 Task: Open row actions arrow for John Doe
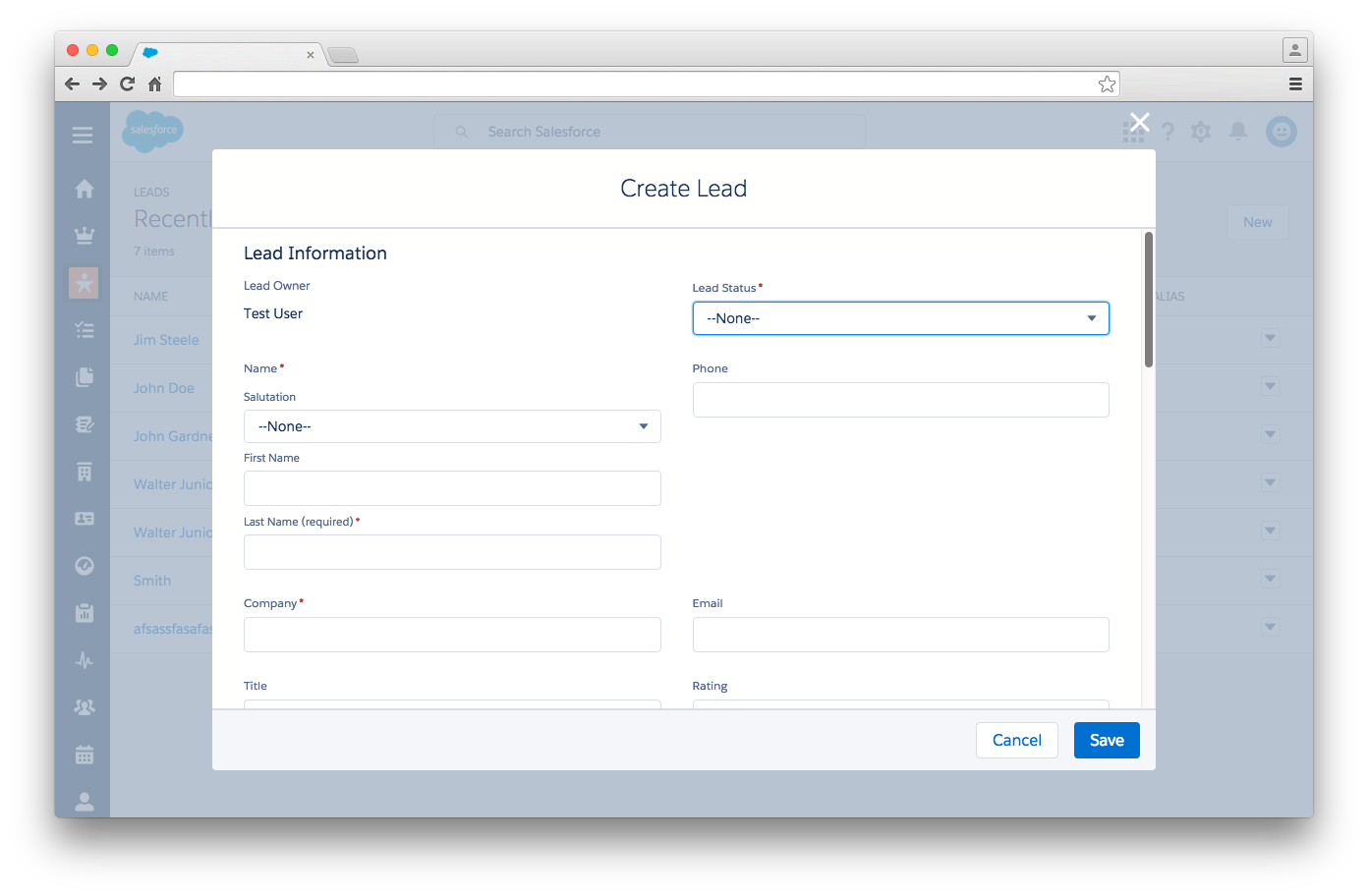pos(1271,386)
